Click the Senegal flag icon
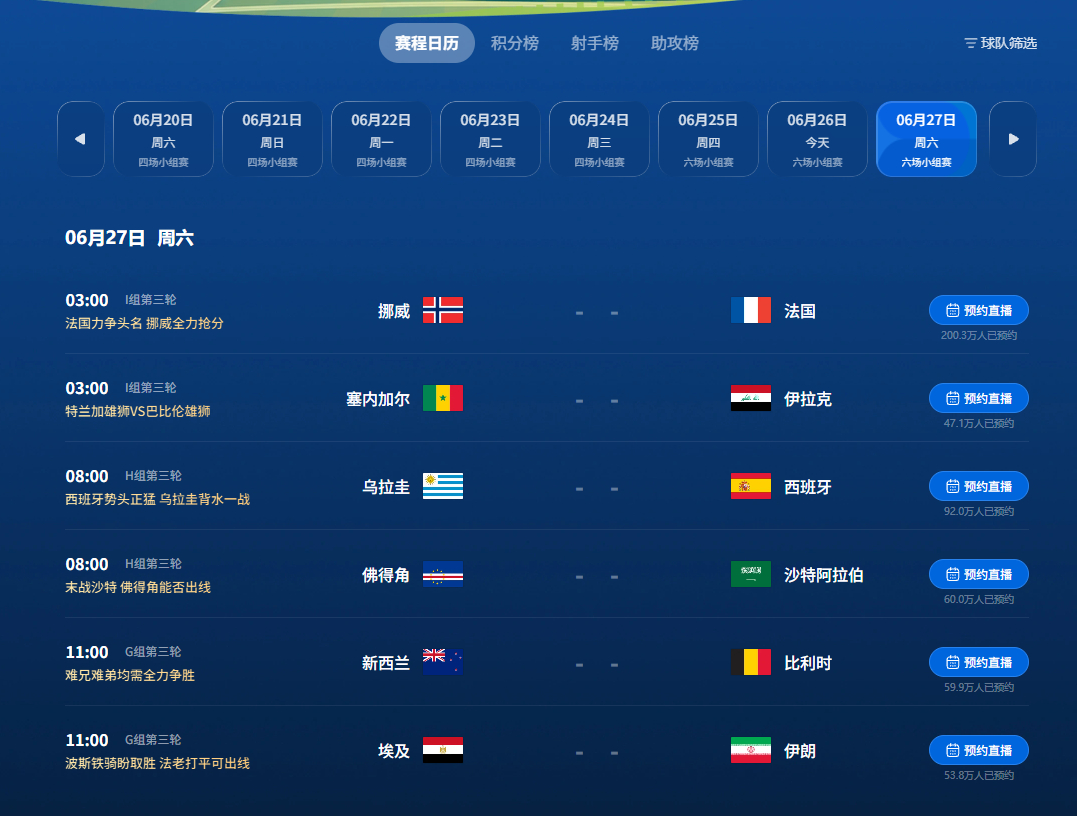 [442, 398]
